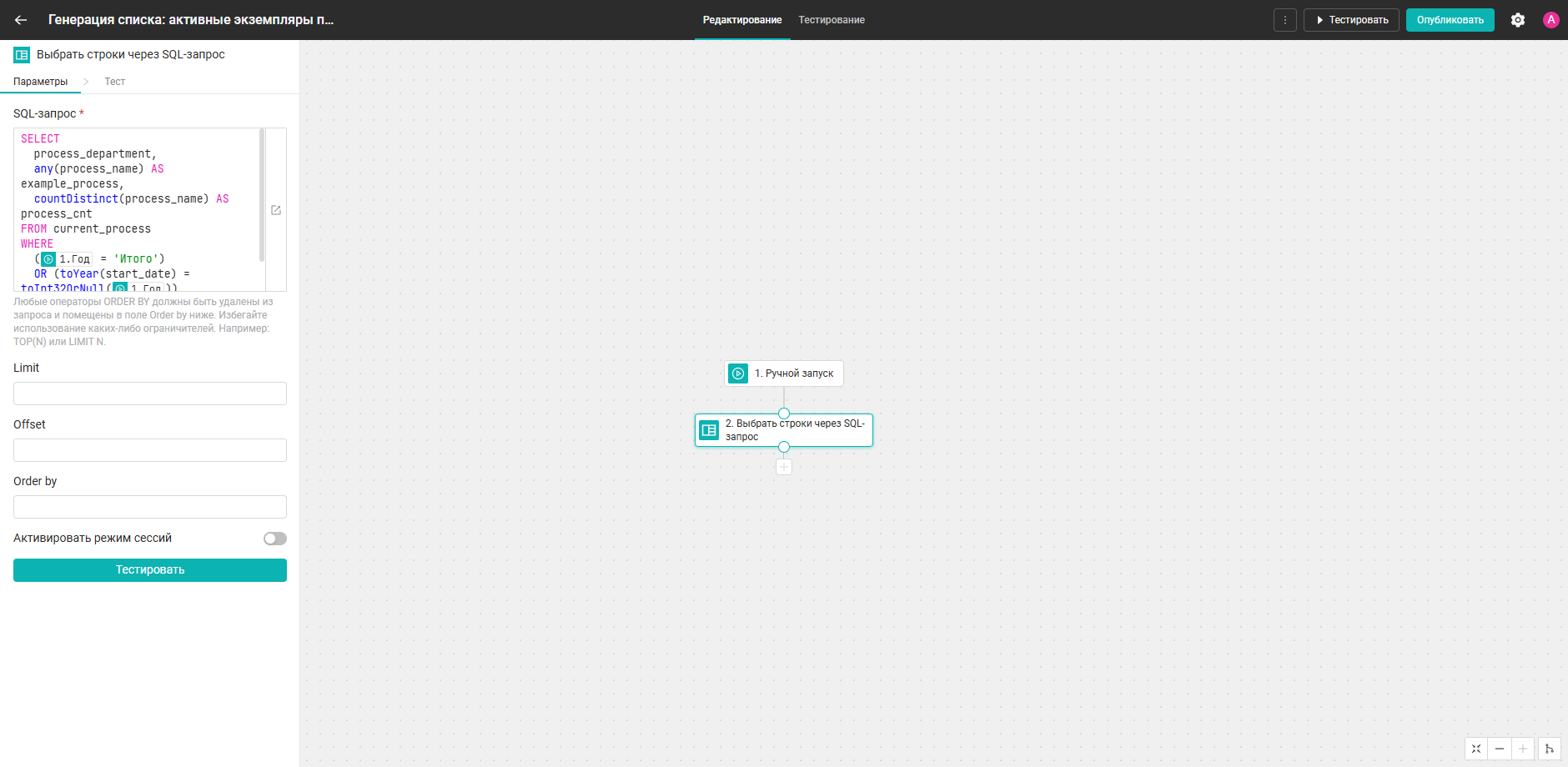Viewport: 1568px width, 767px height.
Task: Click the Limit input field
Action: click(150, 394)
